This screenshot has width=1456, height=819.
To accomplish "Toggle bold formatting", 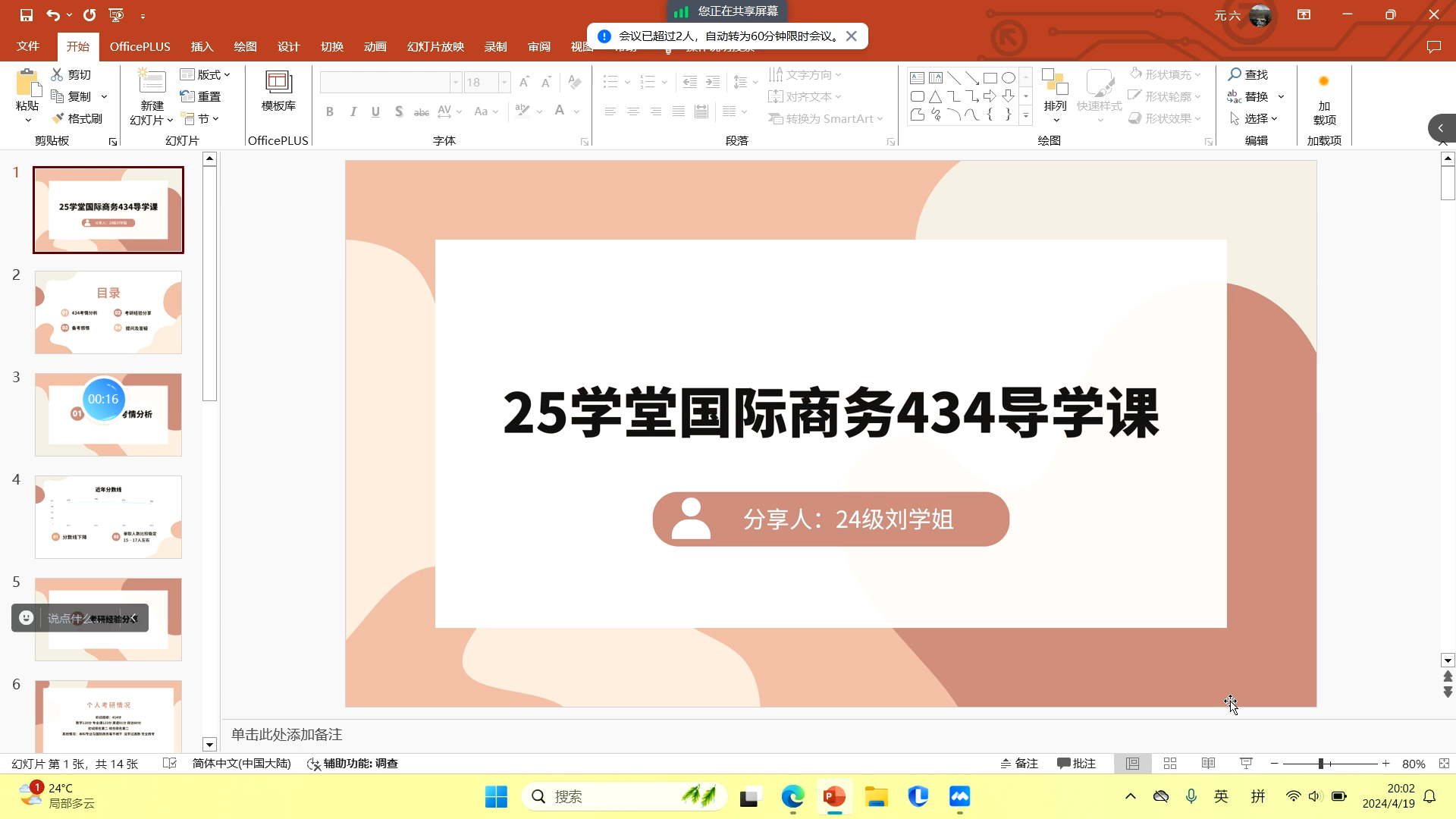I will pos(330,111).
